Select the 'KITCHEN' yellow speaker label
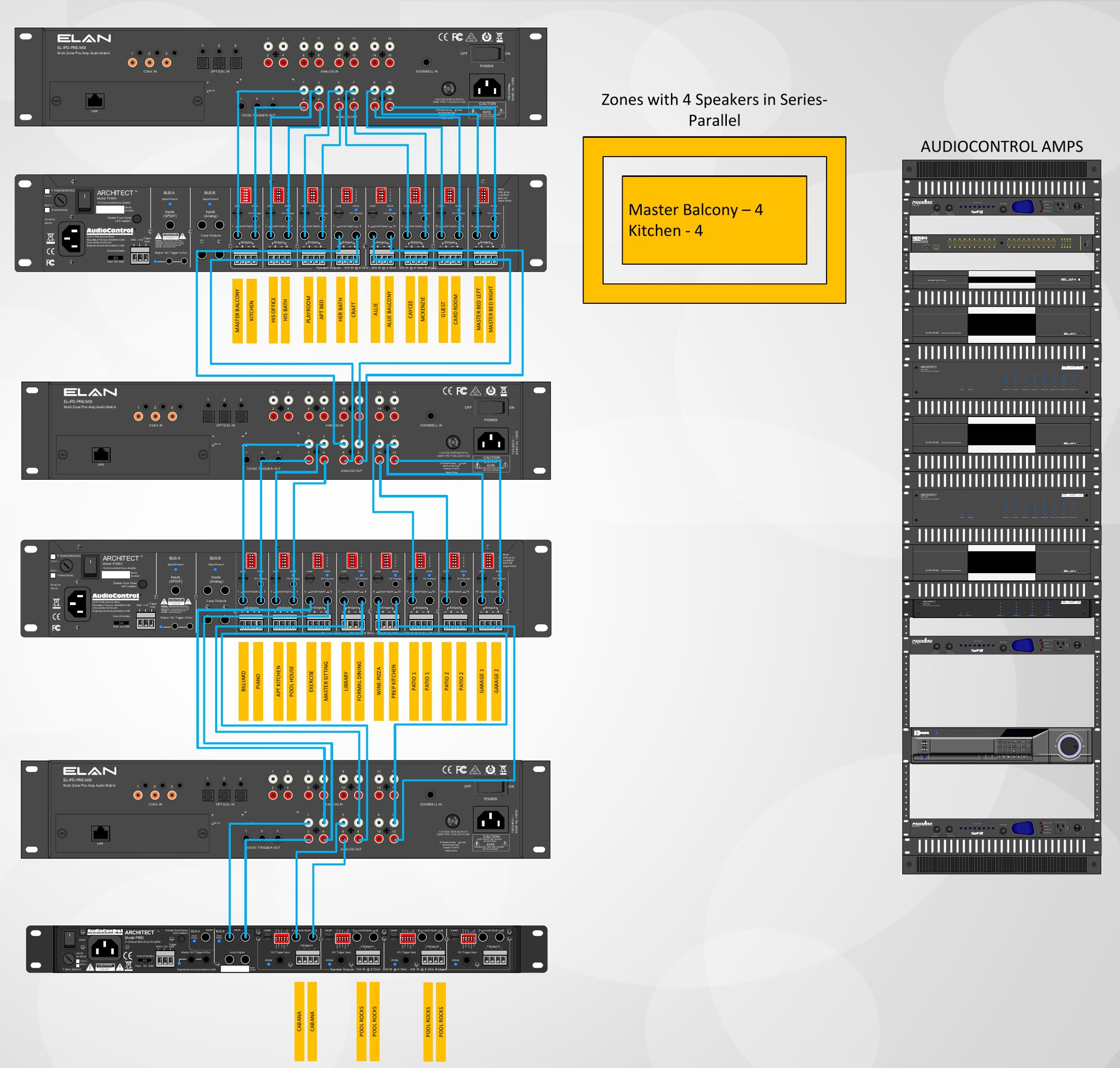Image resolution: width=1120 pixels, height=1068 pixels. coord(251,310)
